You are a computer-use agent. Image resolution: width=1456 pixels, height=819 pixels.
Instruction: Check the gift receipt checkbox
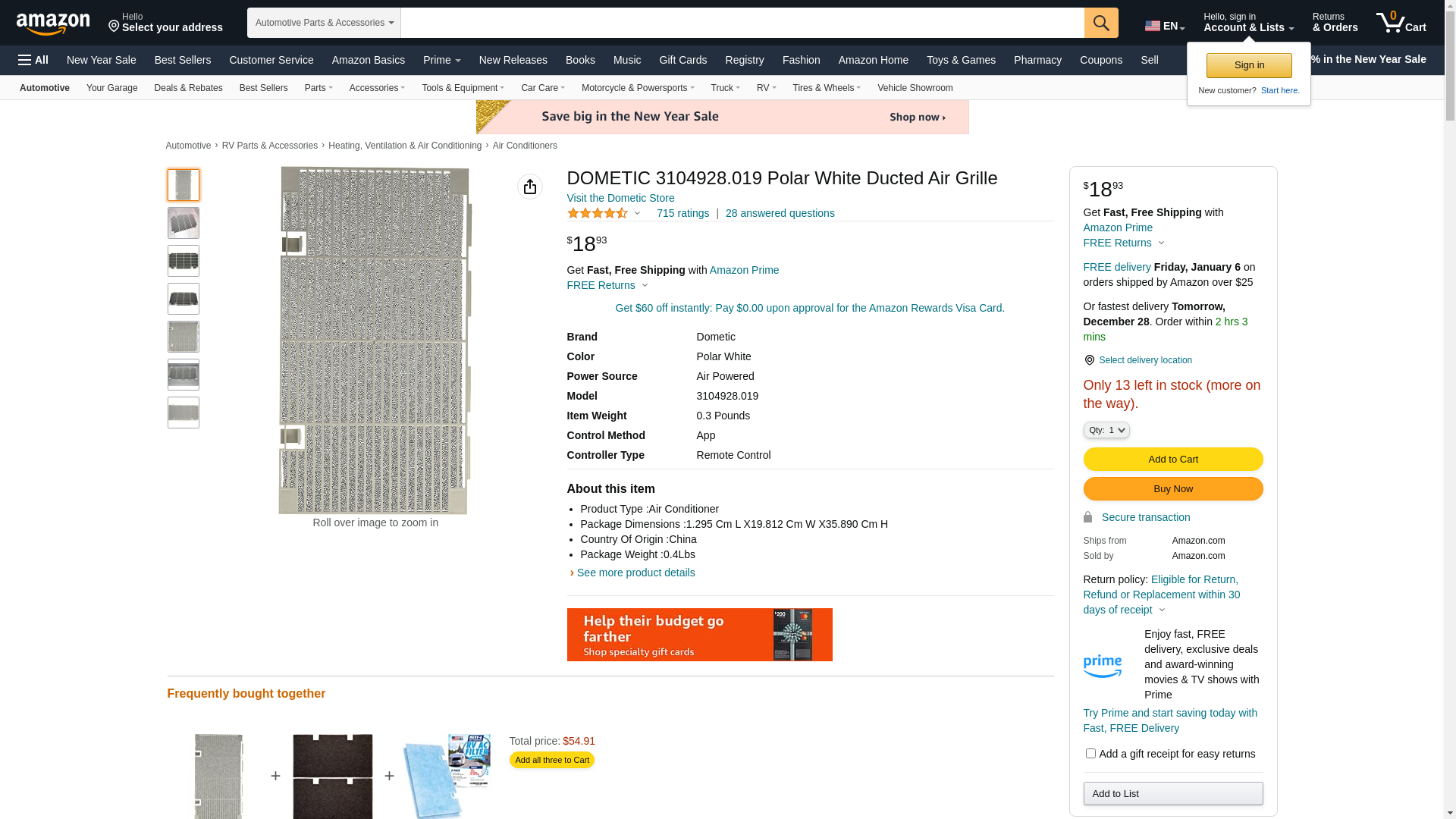[x=1090, y=753]
